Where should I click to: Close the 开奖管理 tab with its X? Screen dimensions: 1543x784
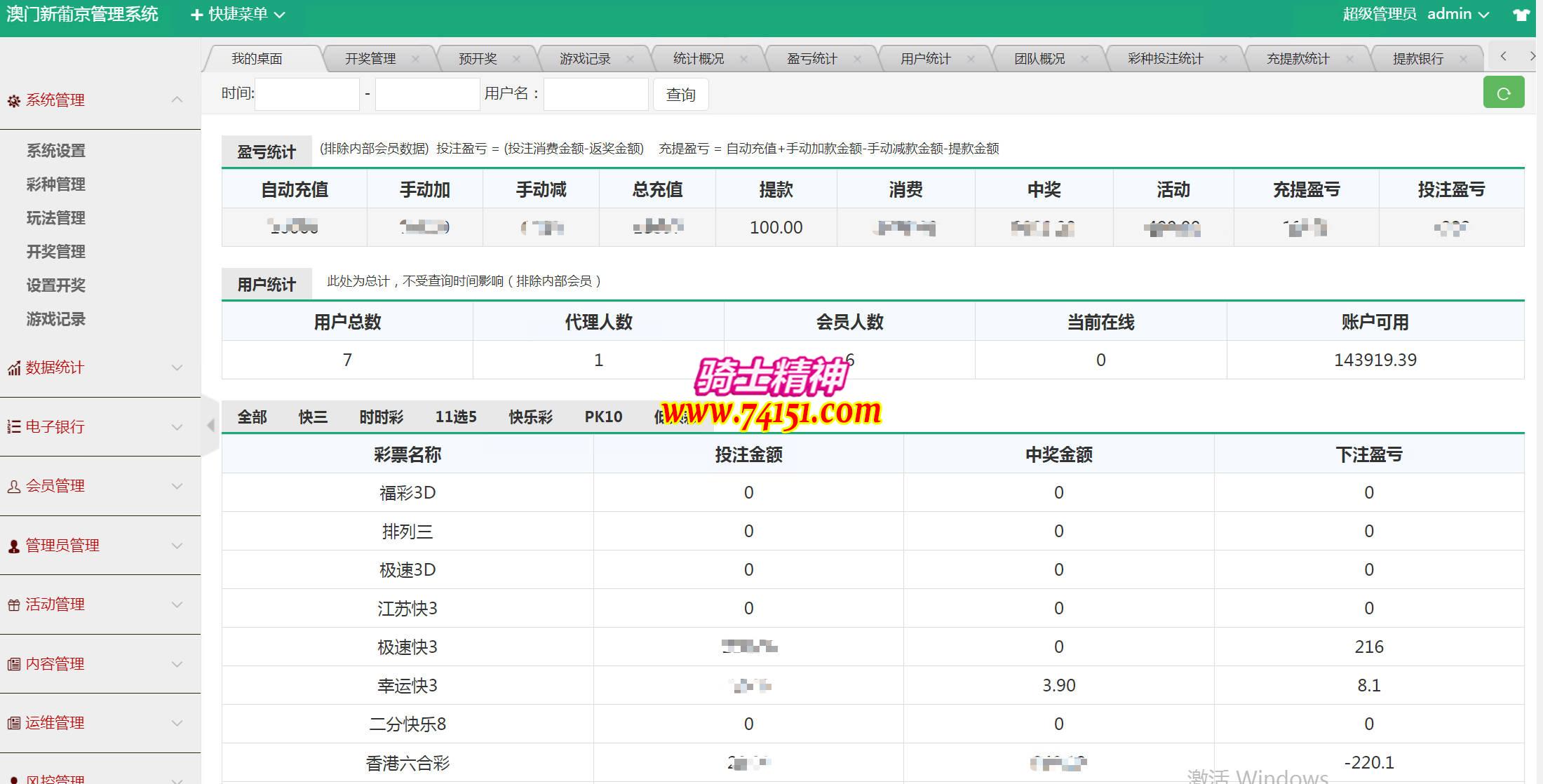pos(415,60)
